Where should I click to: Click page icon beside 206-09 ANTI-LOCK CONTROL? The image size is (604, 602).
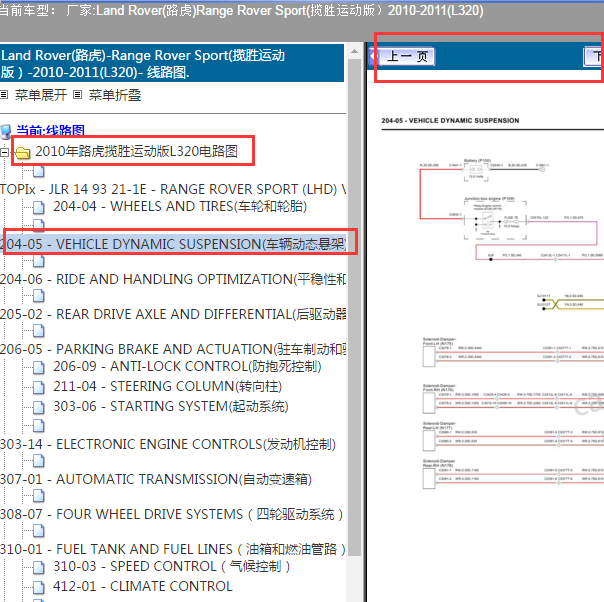(x=39, y=367)
